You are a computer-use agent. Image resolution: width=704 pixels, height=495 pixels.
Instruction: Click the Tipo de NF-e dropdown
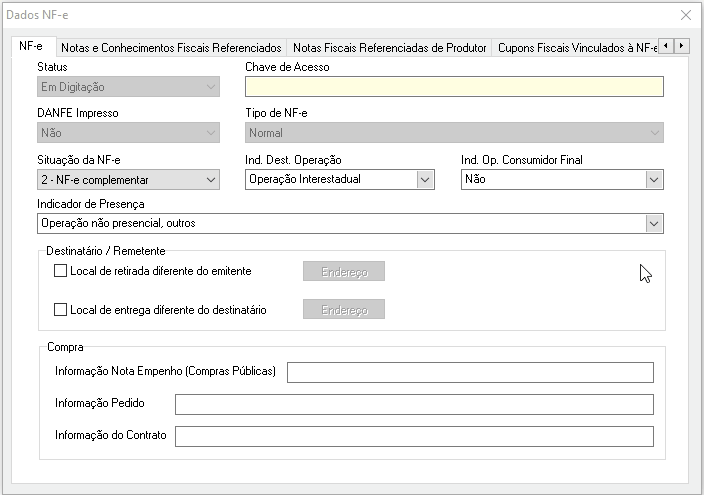coord(454,133)
